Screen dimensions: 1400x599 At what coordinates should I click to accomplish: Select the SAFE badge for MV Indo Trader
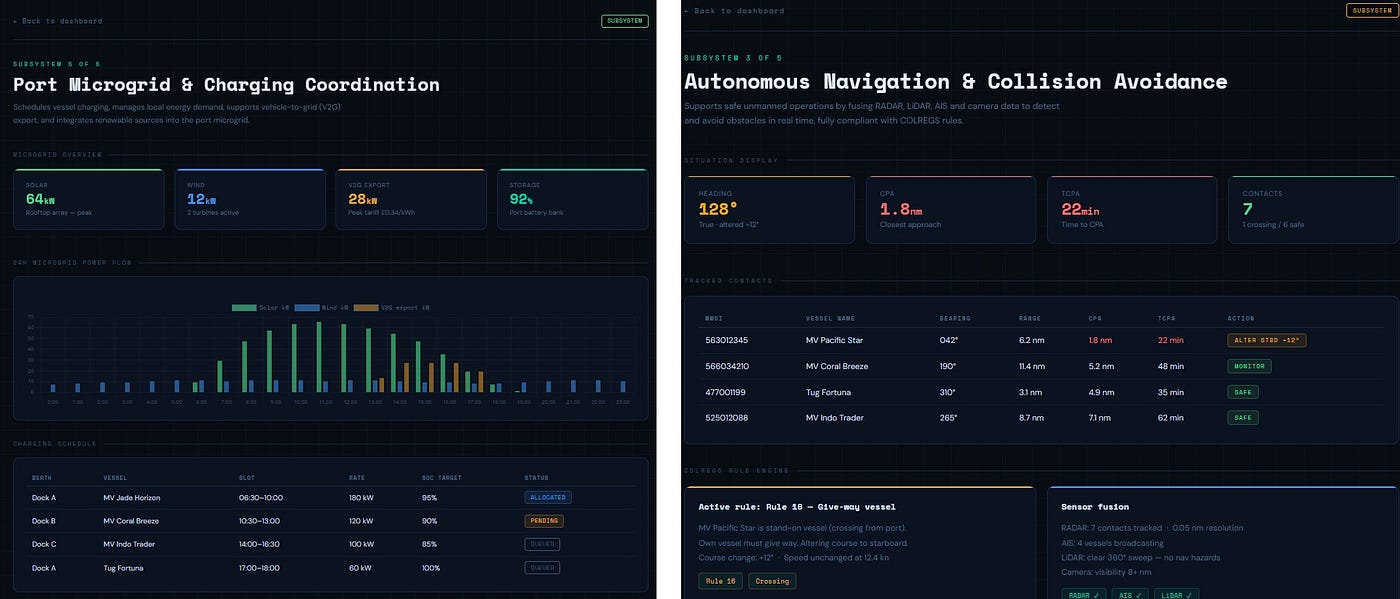1243,418
